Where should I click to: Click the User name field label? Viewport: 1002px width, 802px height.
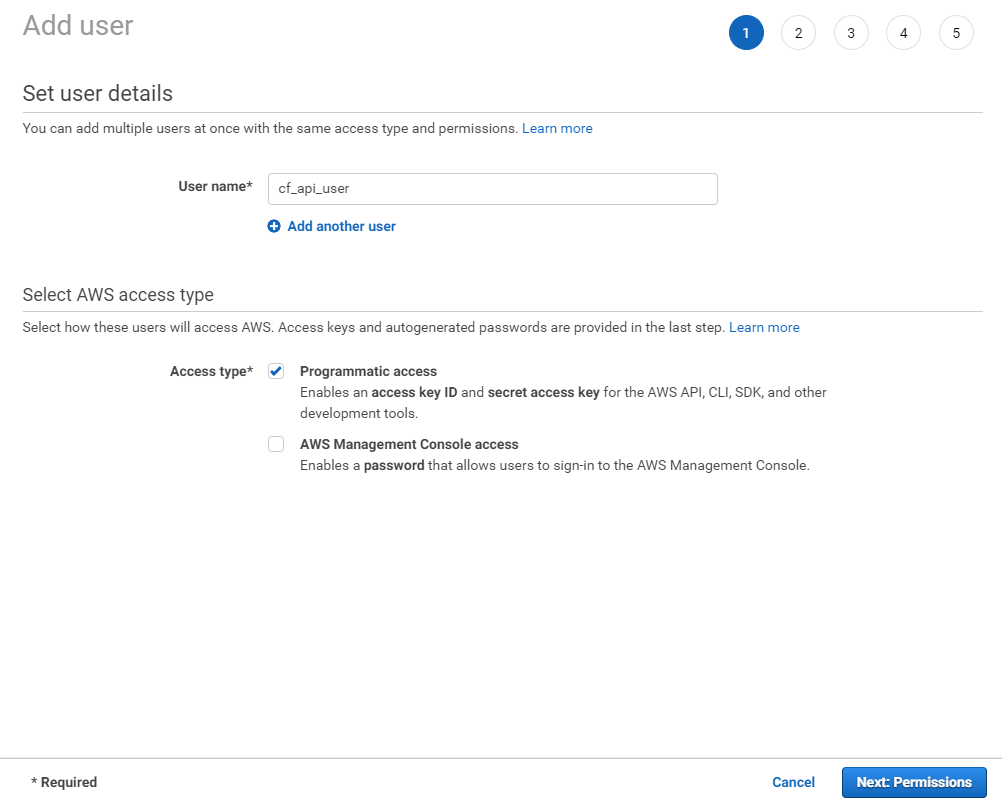click(215, 187)
